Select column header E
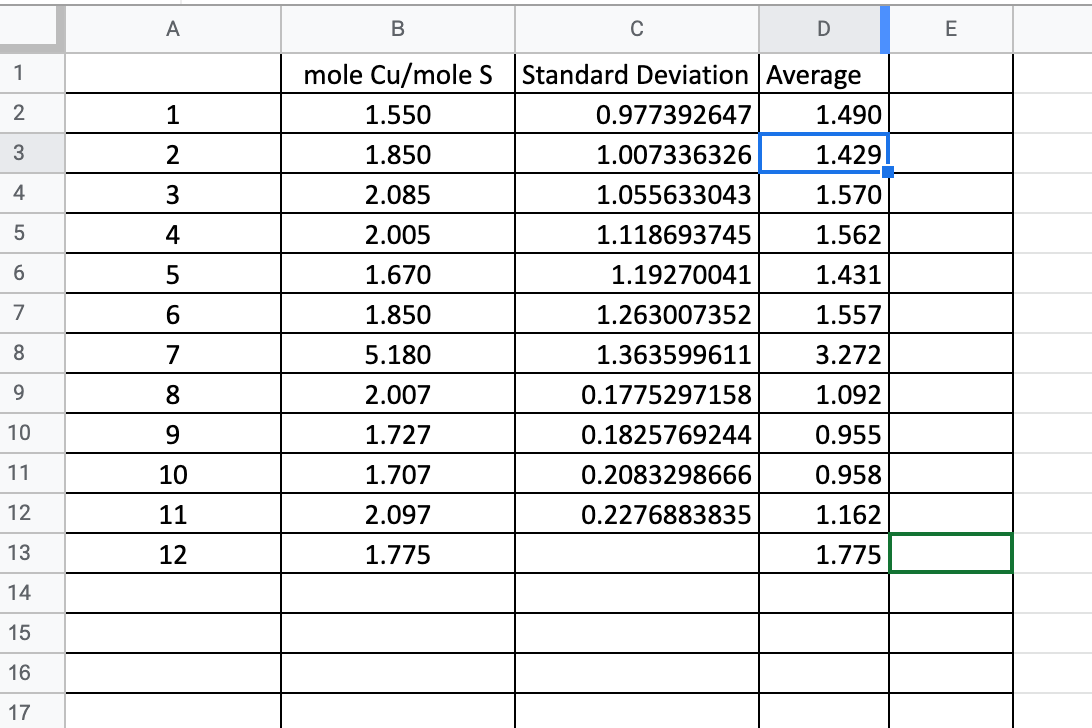The image size is (1092, 728). tap(951, 29)
